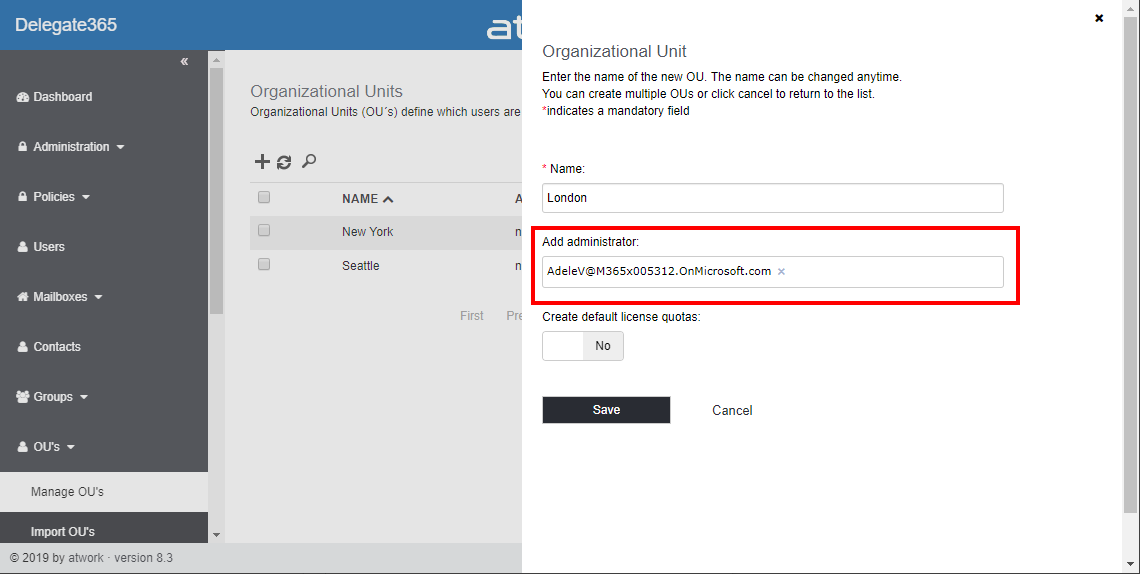
Task: Close the Organizational Unit panel
Action: pos(1099,18)
